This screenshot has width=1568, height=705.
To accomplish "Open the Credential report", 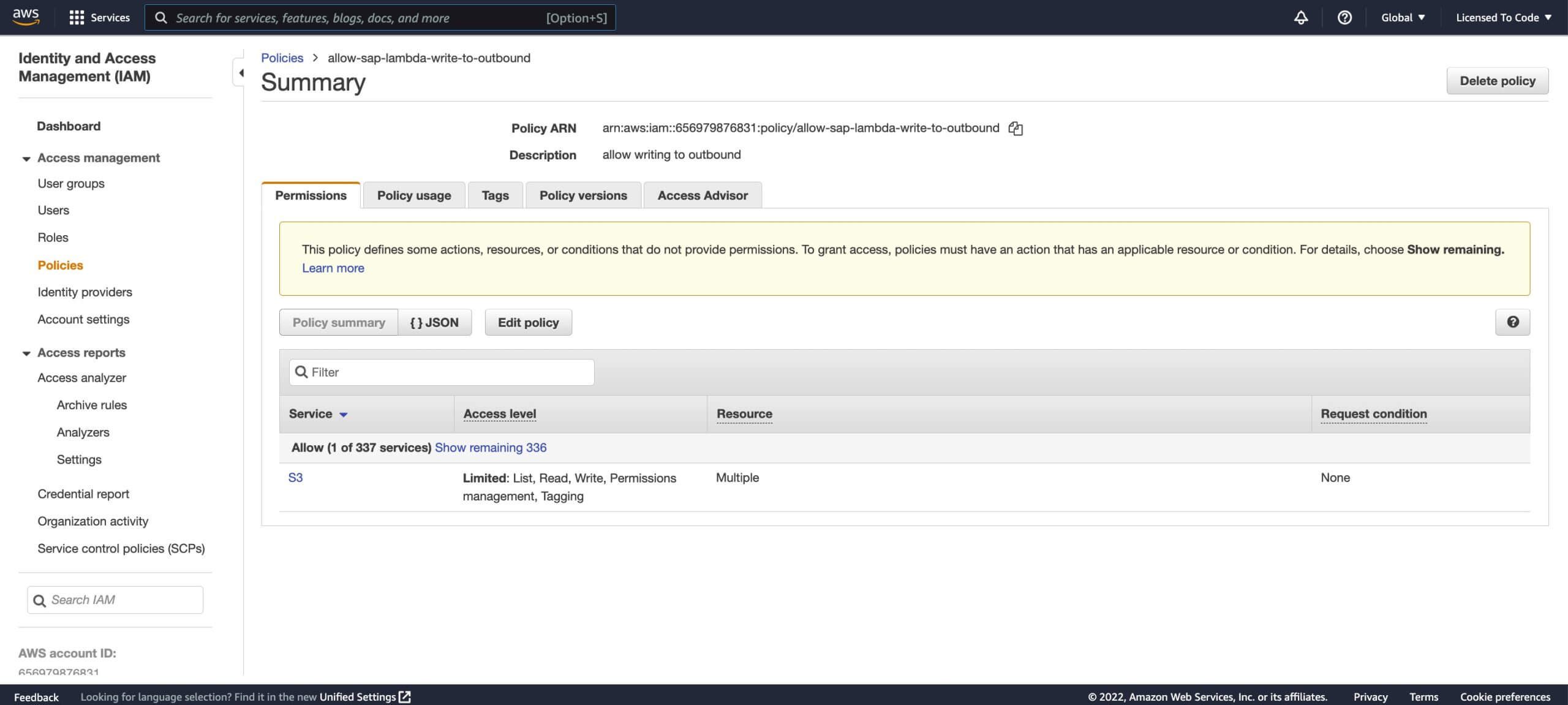I will point(83,494).
